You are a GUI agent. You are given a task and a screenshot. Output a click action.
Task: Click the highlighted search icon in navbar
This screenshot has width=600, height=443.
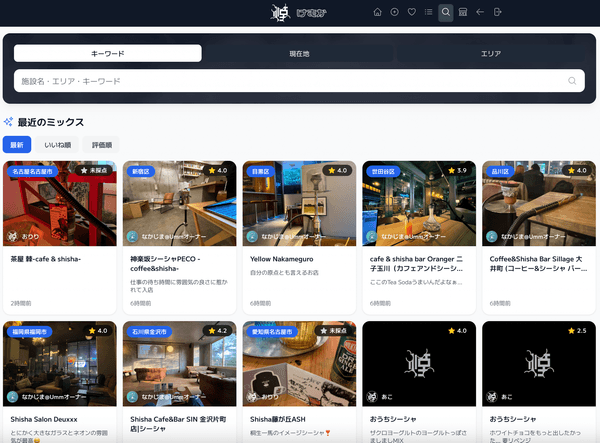coord(445,13)
